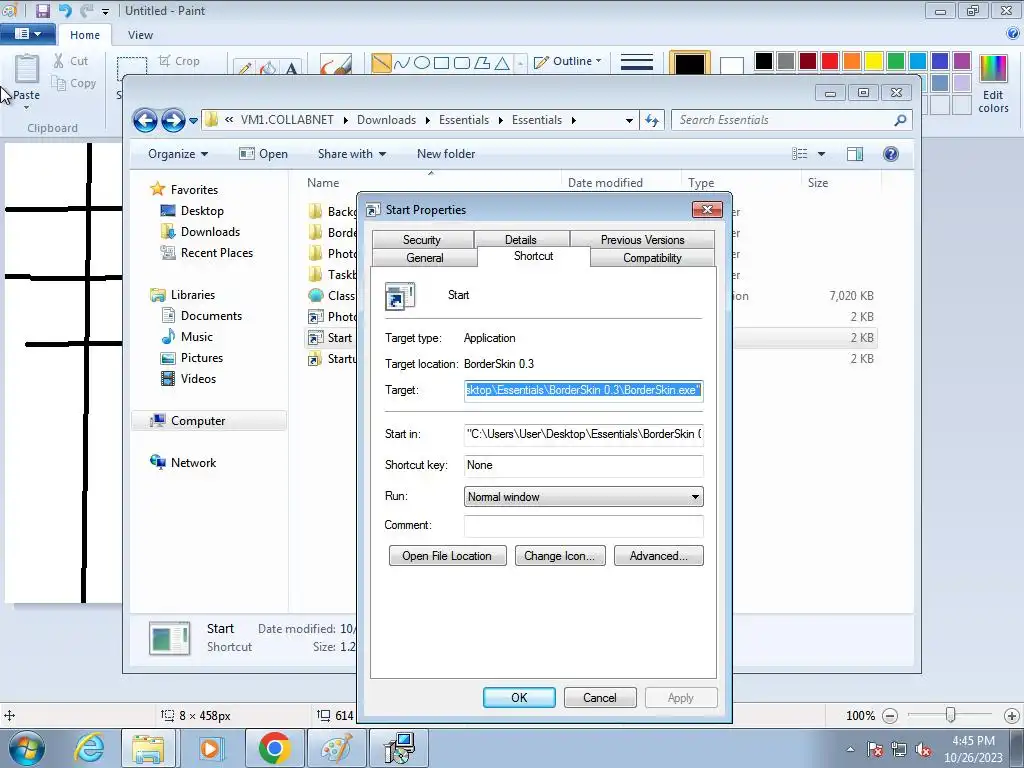The width and height of the screenshot is (1024, 768).
Task: Click the Start in path field
Action: point(583,434)
